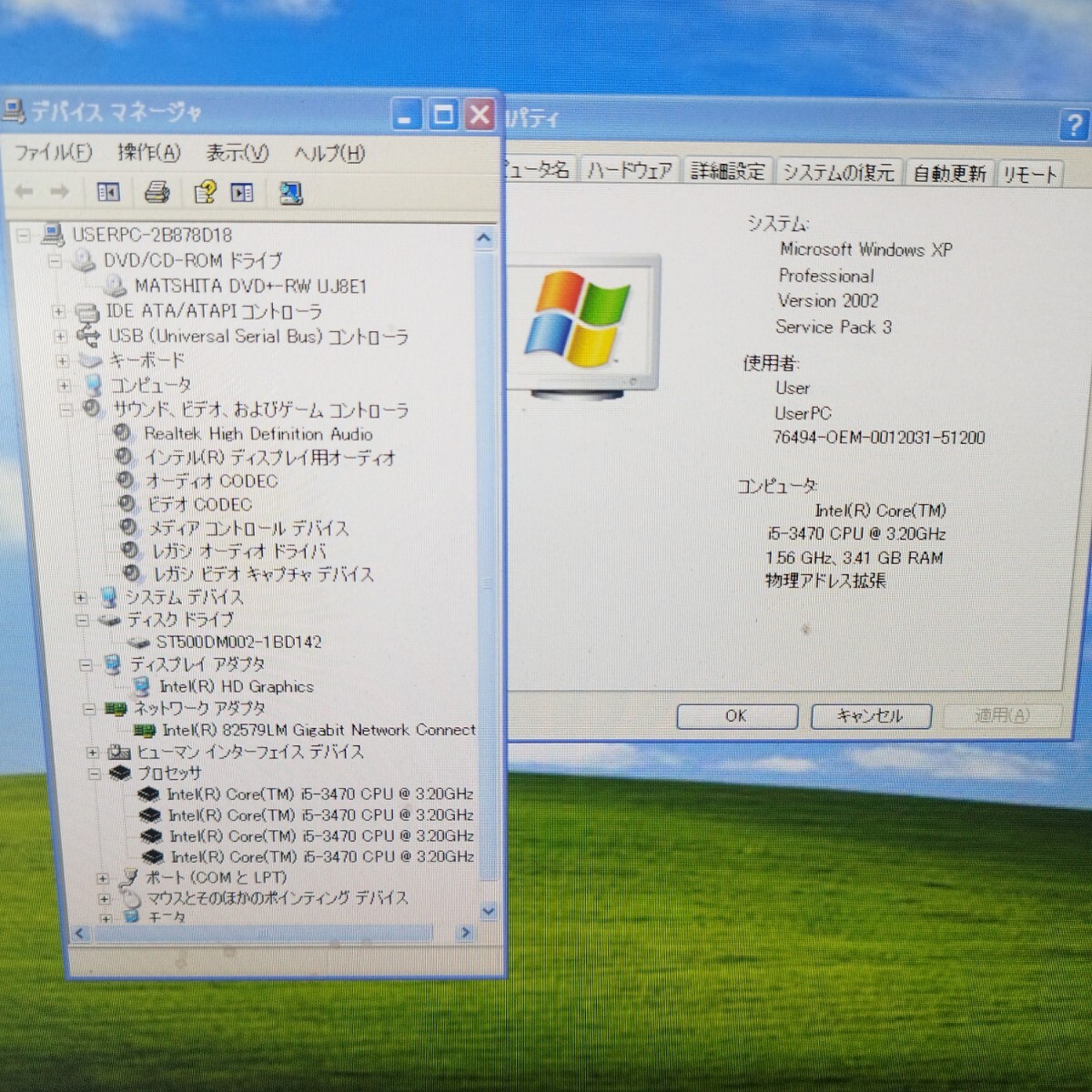Collapse the サウンド、ビデオ、およびゲーム コントローラ node
Screen dimensions: 1092x1092
pyautogui.click(x=66, y=410)
